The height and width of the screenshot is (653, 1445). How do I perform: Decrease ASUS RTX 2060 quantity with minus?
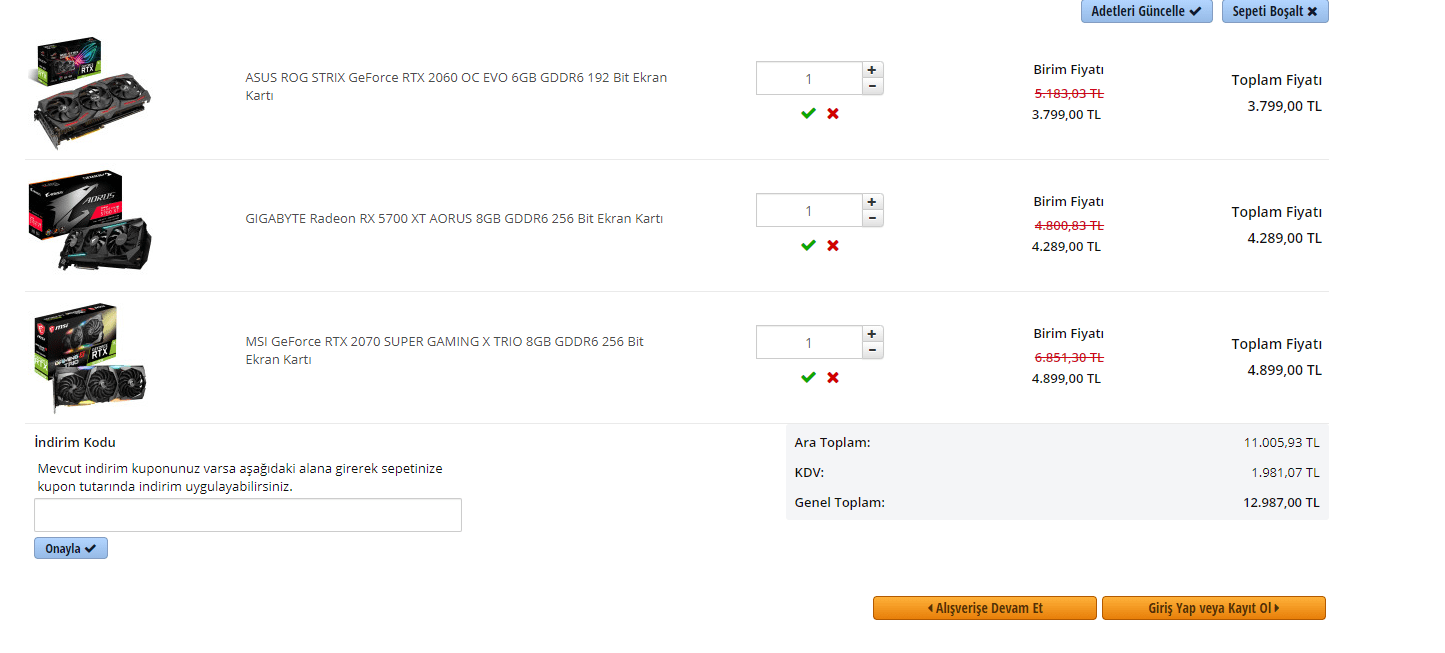[872, 86]
